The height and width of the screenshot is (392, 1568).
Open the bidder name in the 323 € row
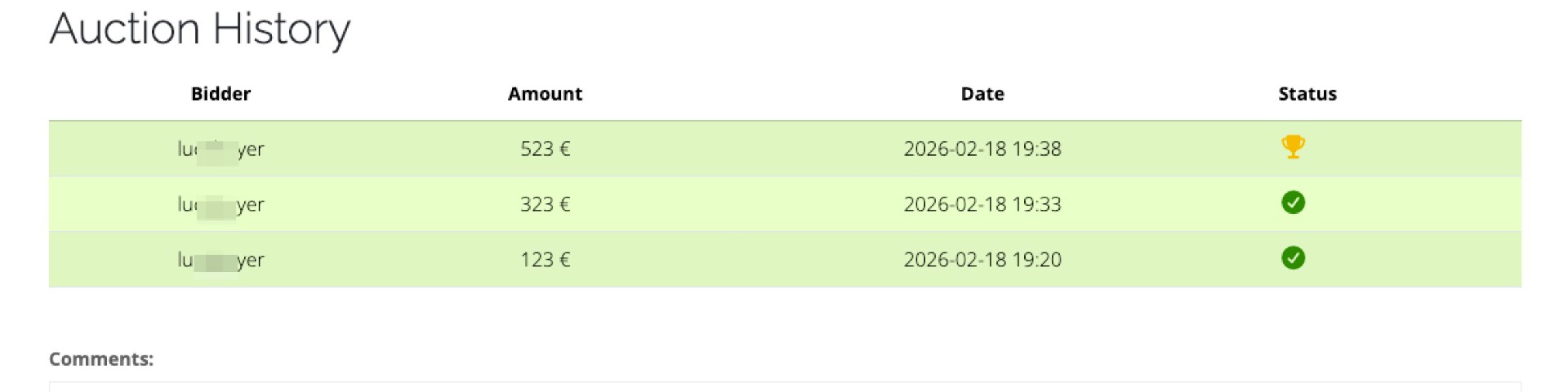pos(220,205)
